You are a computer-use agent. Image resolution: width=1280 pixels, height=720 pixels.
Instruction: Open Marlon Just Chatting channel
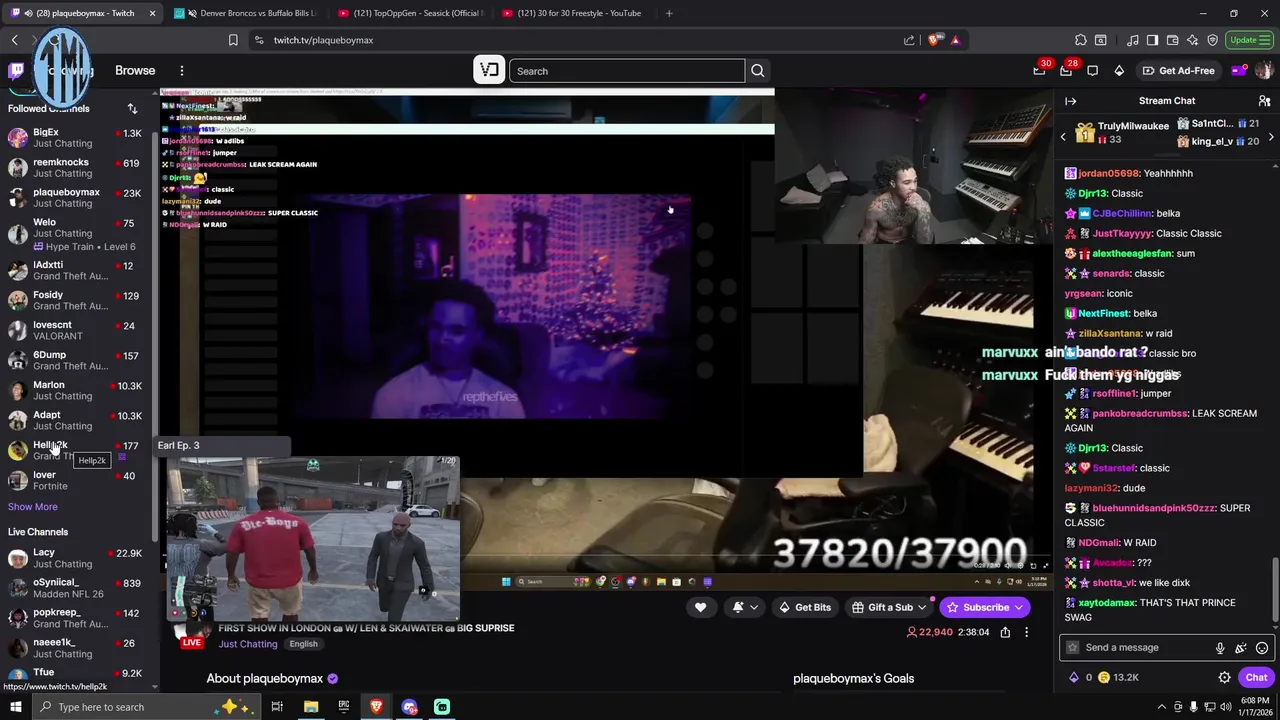[75, 390]
